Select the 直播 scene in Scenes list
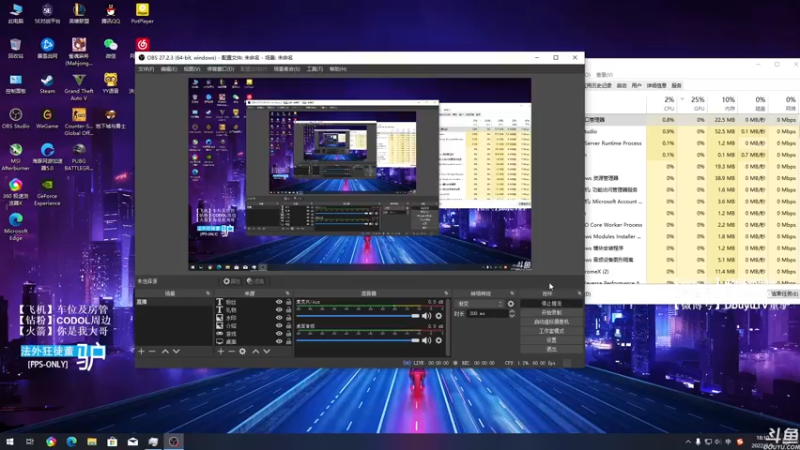Screen dimensions: 800x450 pos(173,302)
